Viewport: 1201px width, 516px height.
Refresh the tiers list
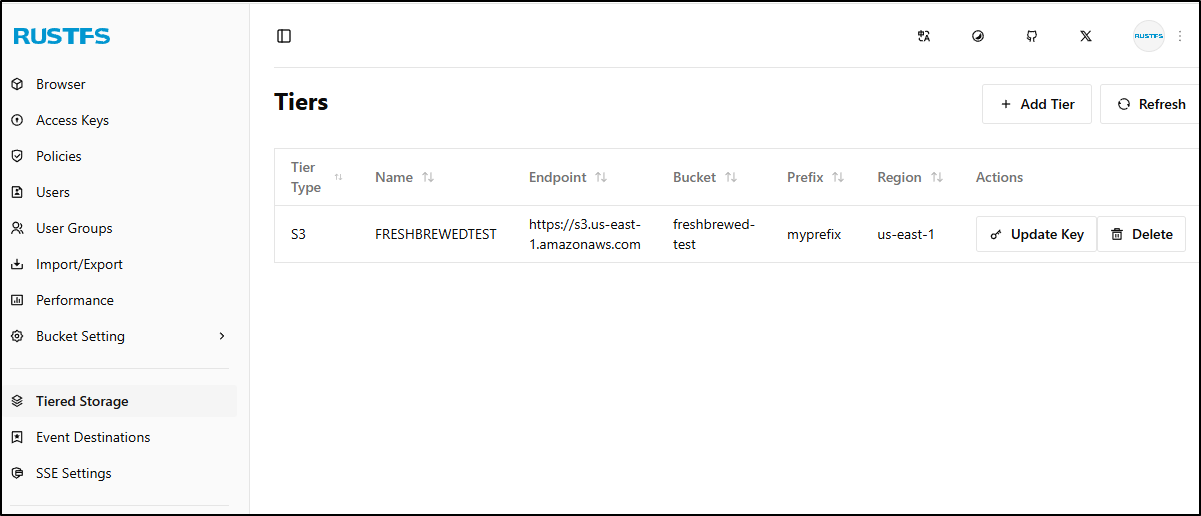click(x=1151, y=104)
